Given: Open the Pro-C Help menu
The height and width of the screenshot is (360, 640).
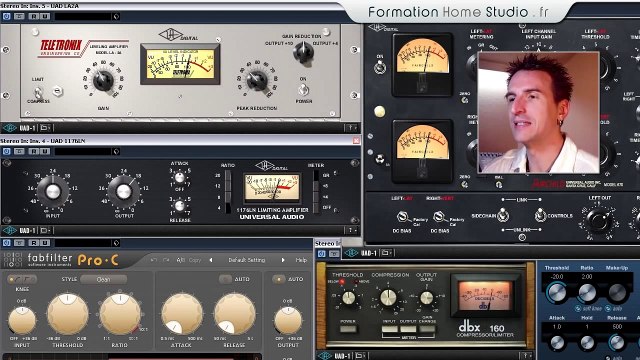Looking at the screenshot, I should [x=301, y=260].
